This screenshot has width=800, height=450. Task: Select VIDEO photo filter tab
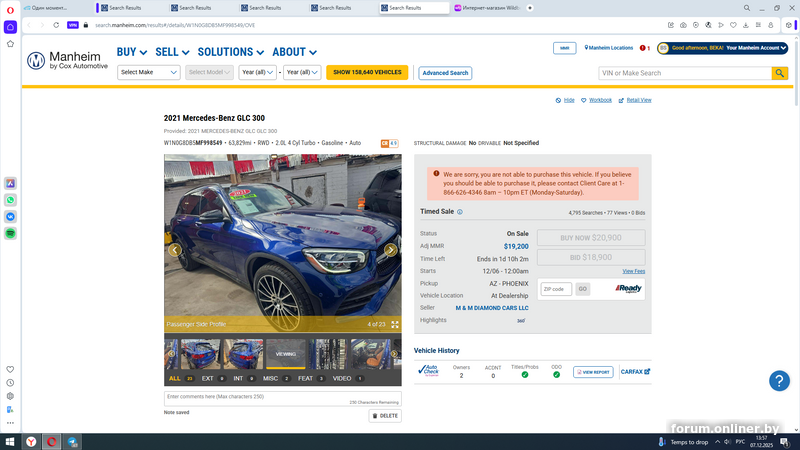pos(348,379)
